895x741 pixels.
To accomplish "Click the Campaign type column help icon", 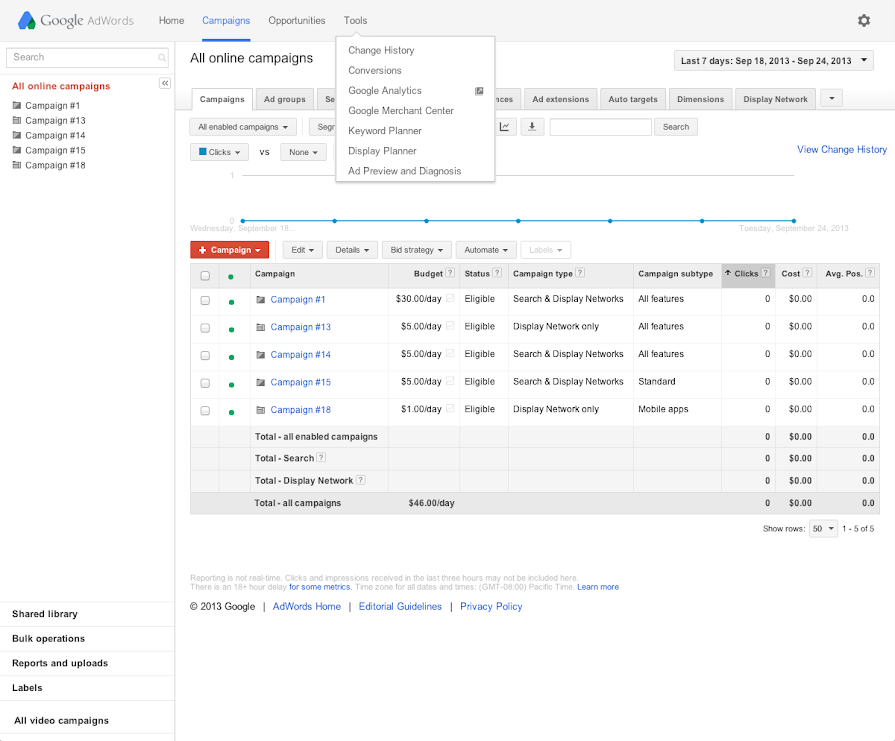I will [580, 273].
